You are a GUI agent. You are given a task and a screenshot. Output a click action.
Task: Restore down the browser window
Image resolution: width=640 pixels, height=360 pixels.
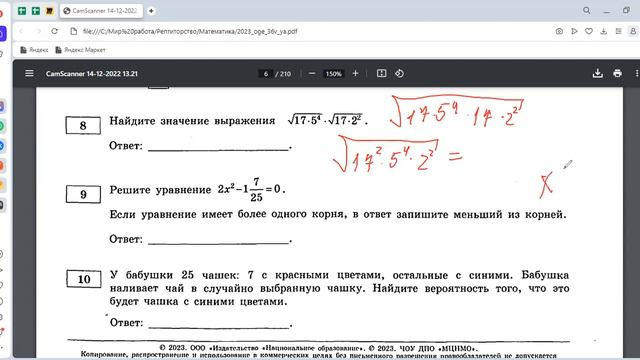point(626,11)
